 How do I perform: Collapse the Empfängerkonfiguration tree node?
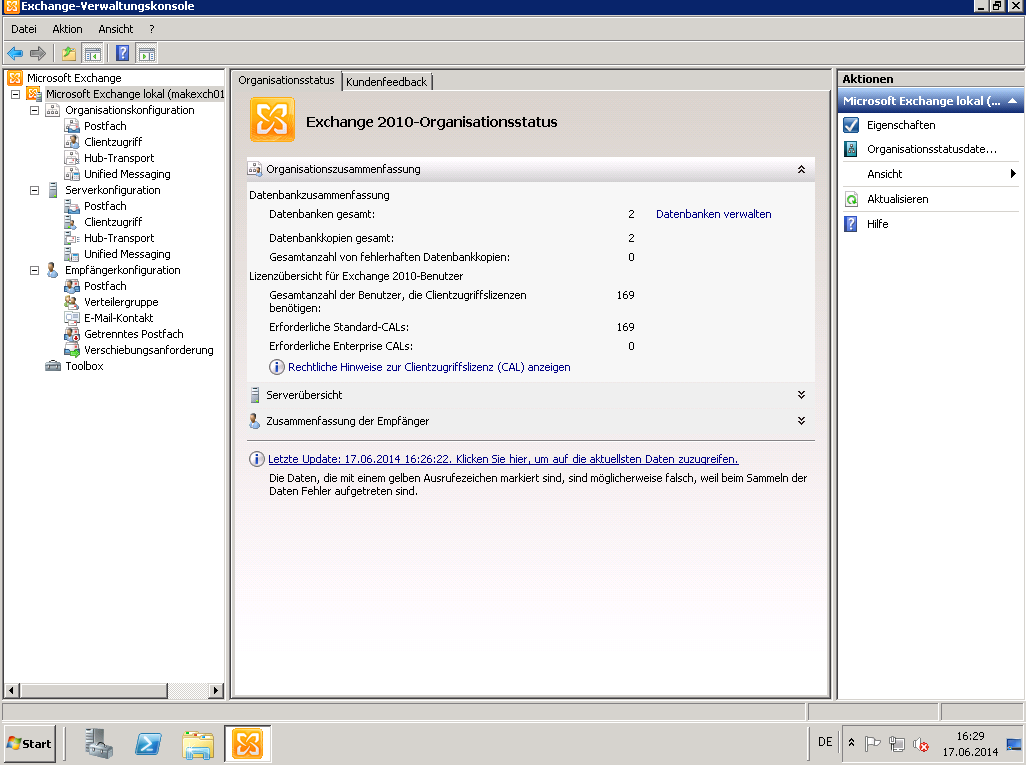click(x=35, y=270)
